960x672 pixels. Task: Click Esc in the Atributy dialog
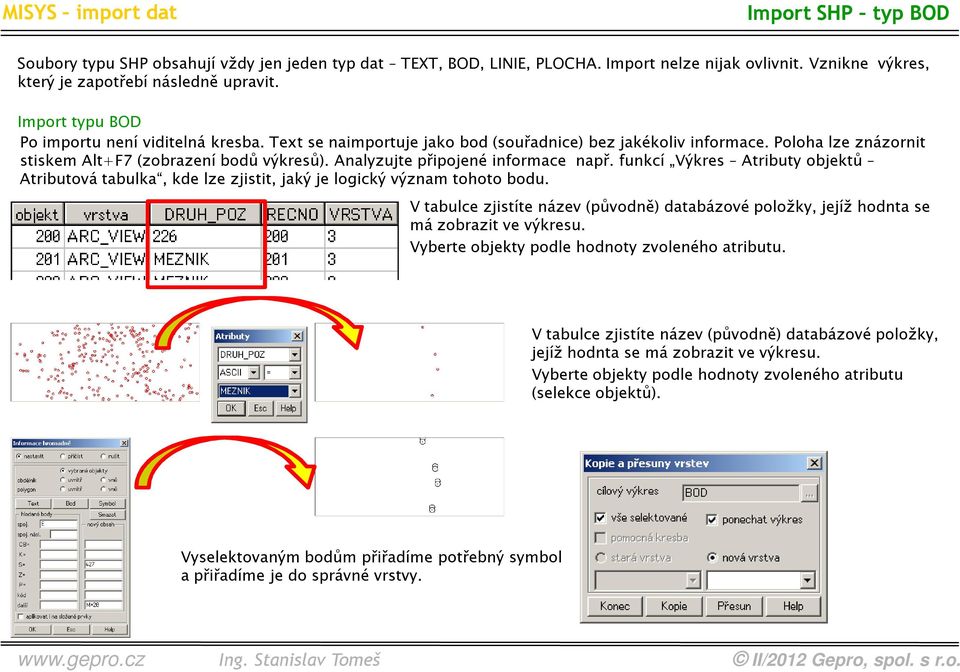[x=260, y=408]
